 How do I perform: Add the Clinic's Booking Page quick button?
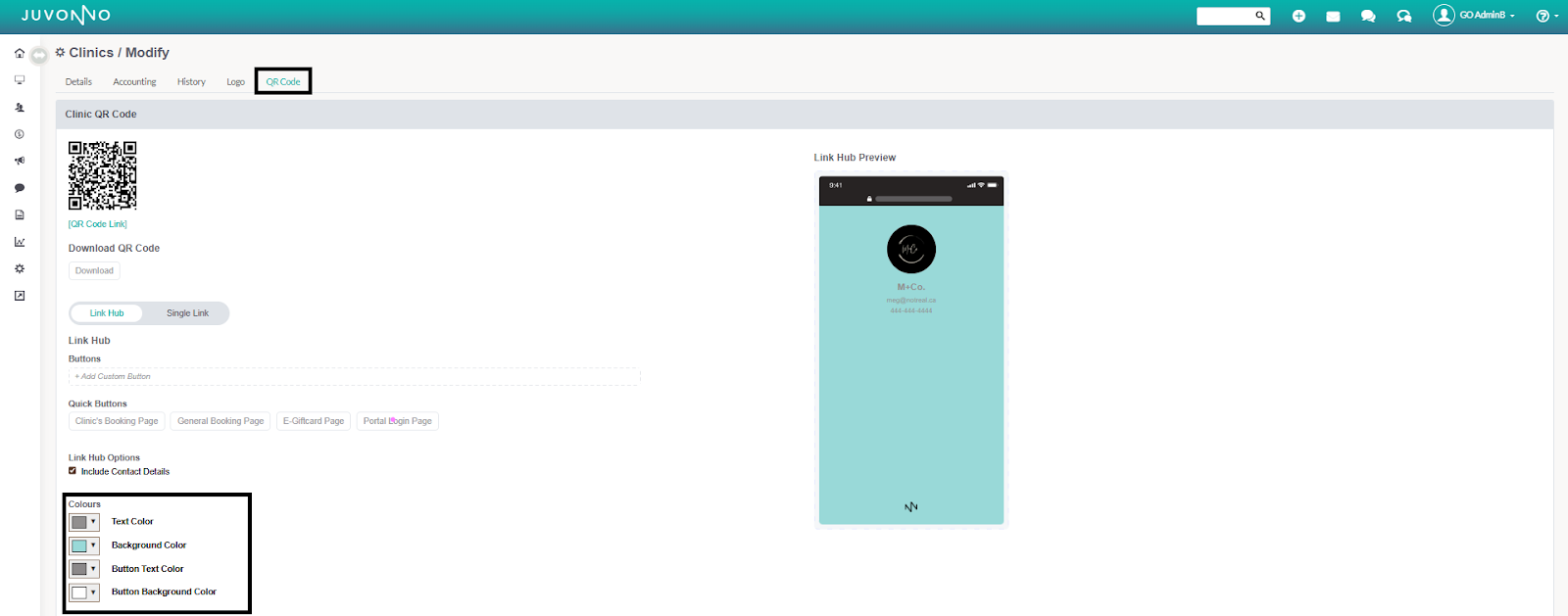(x=117, y=421)
